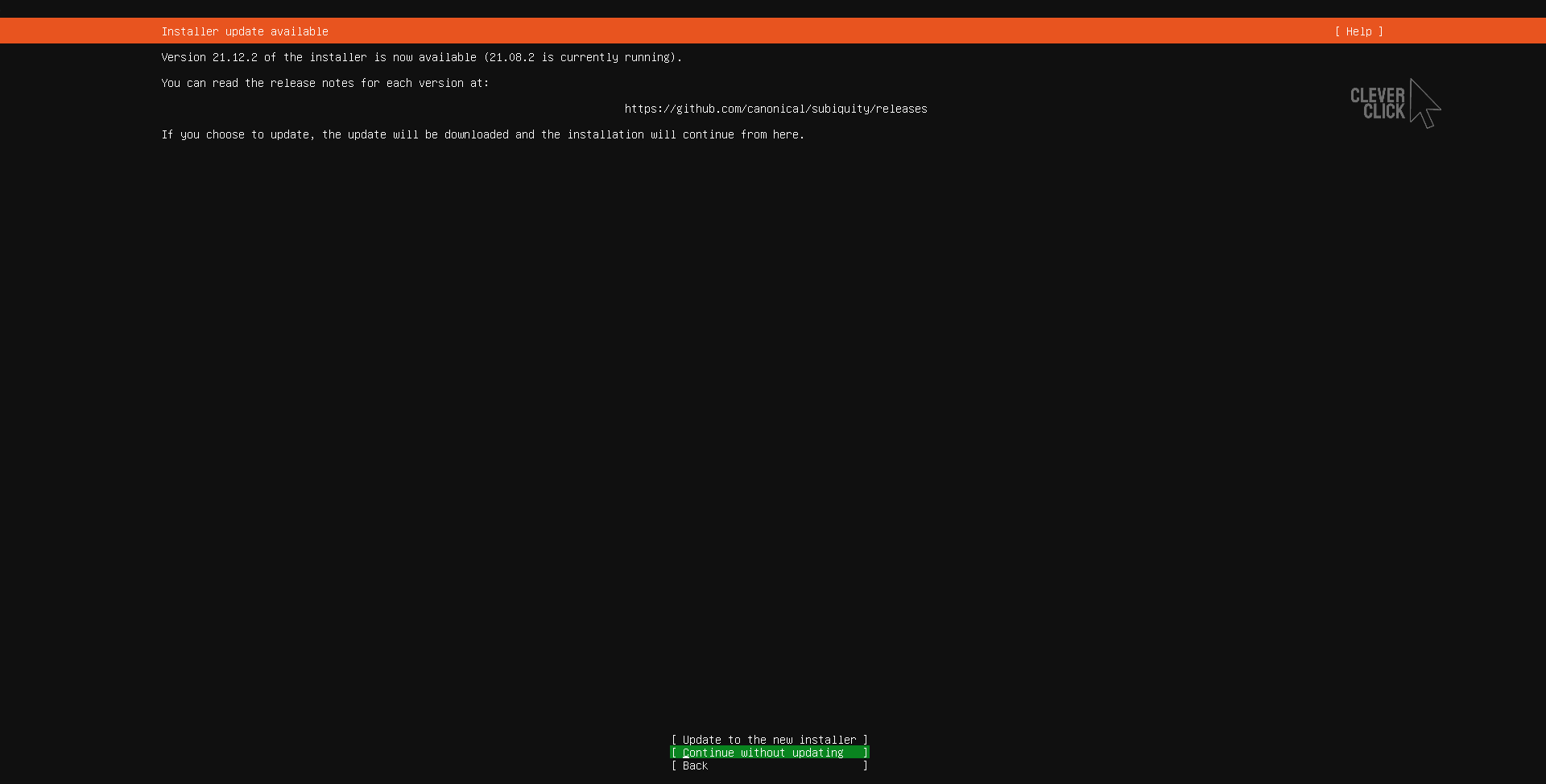Click the green highlighted selection bar's right bracket
This screenshot has width=1546, height=784.
(x=866, y=753)
